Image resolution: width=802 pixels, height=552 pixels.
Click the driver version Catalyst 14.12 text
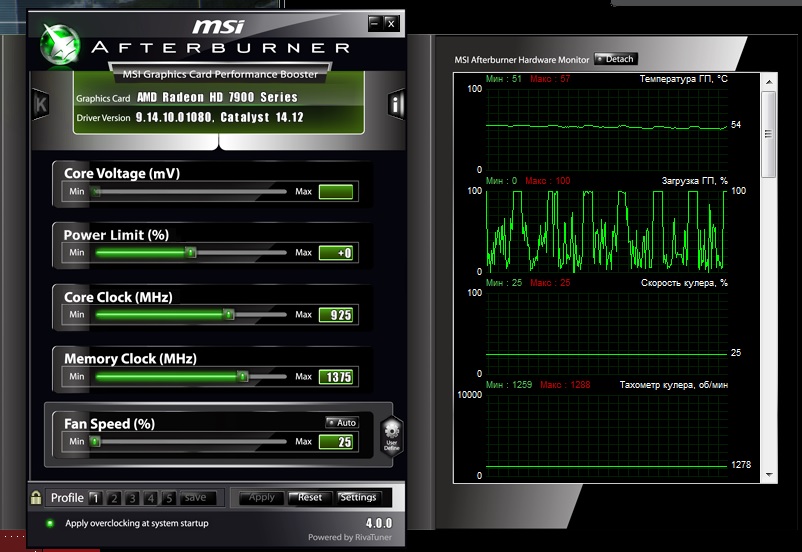click(219, 117)
